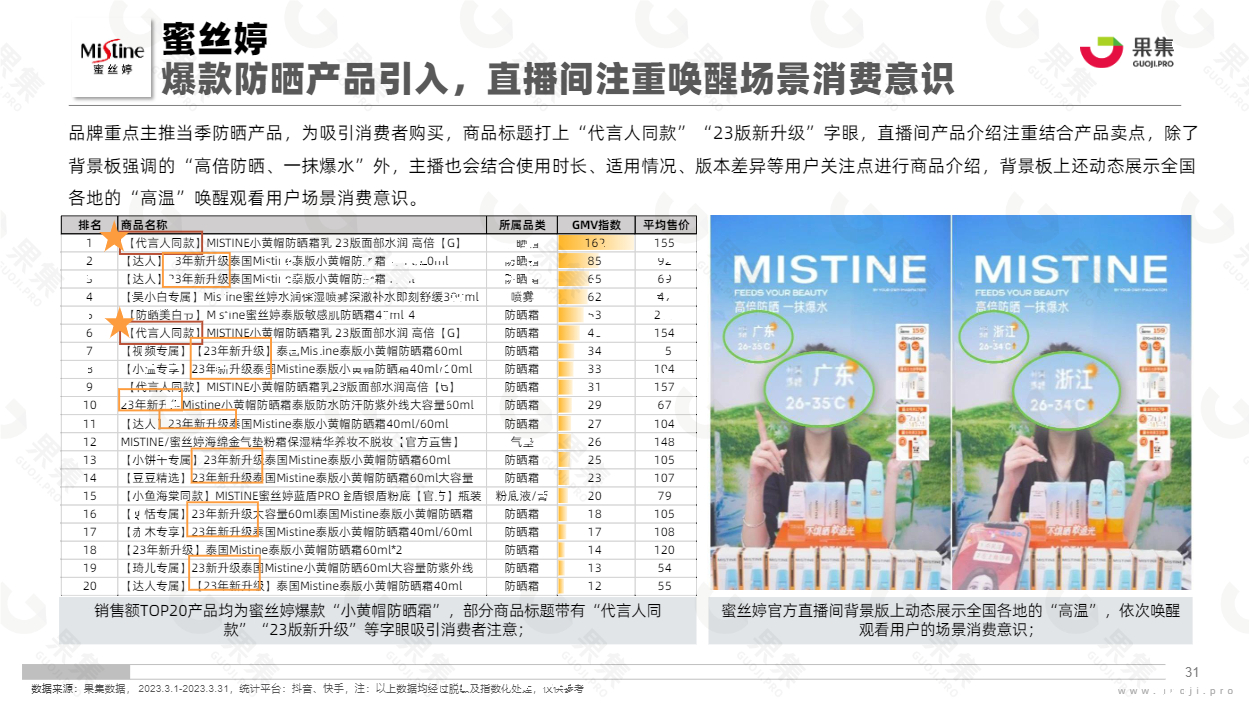
Task: Click the average price value 157
Action: 665,387
